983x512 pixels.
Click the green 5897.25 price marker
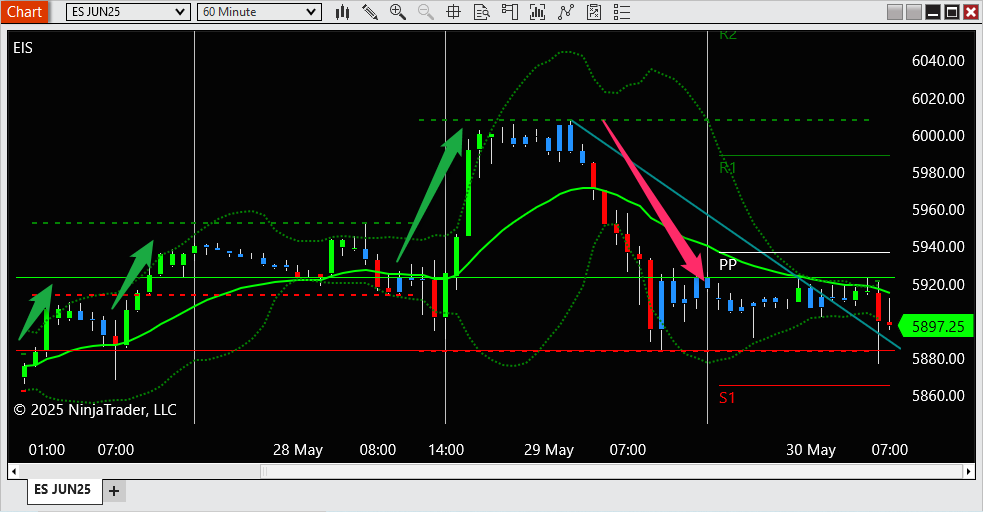(x=937, y=327)
